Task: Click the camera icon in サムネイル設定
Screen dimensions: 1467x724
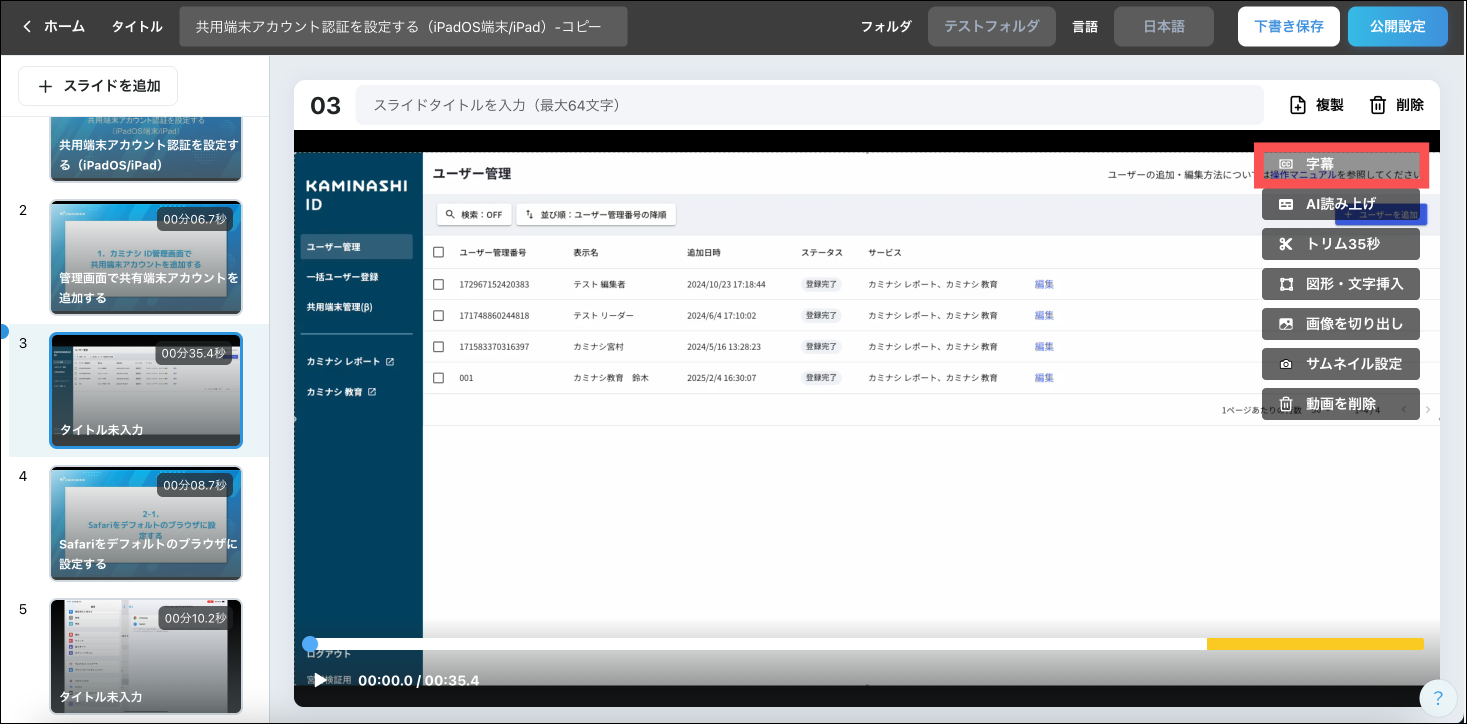Action: tap(1286, 364)
